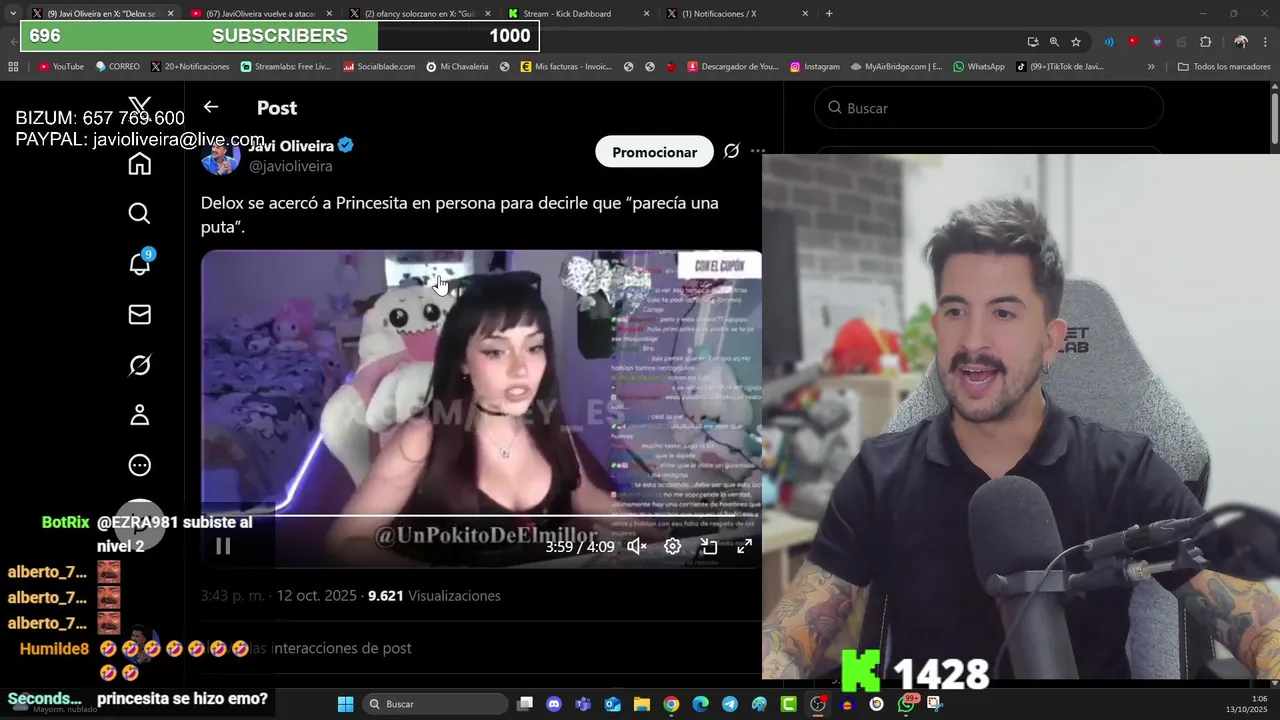
Task: Open Camtasia from the taskbar
Action: coord(788,704)
